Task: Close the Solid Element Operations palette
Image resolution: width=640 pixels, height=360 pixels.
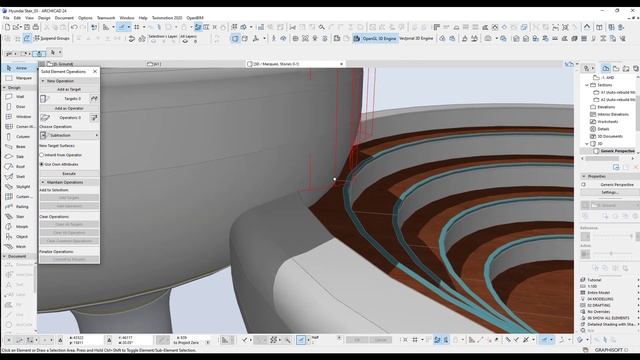Action: click(95, 71)
